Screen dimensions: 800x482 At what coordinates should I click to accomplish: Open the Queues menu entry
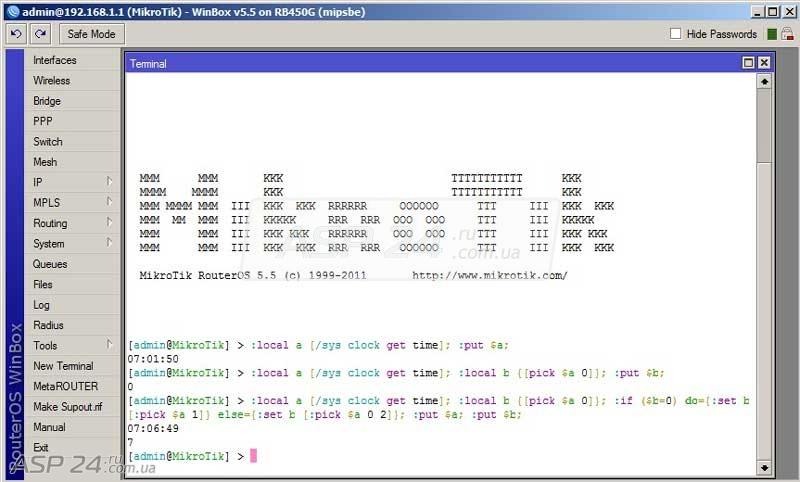click(x=72, y=264)
